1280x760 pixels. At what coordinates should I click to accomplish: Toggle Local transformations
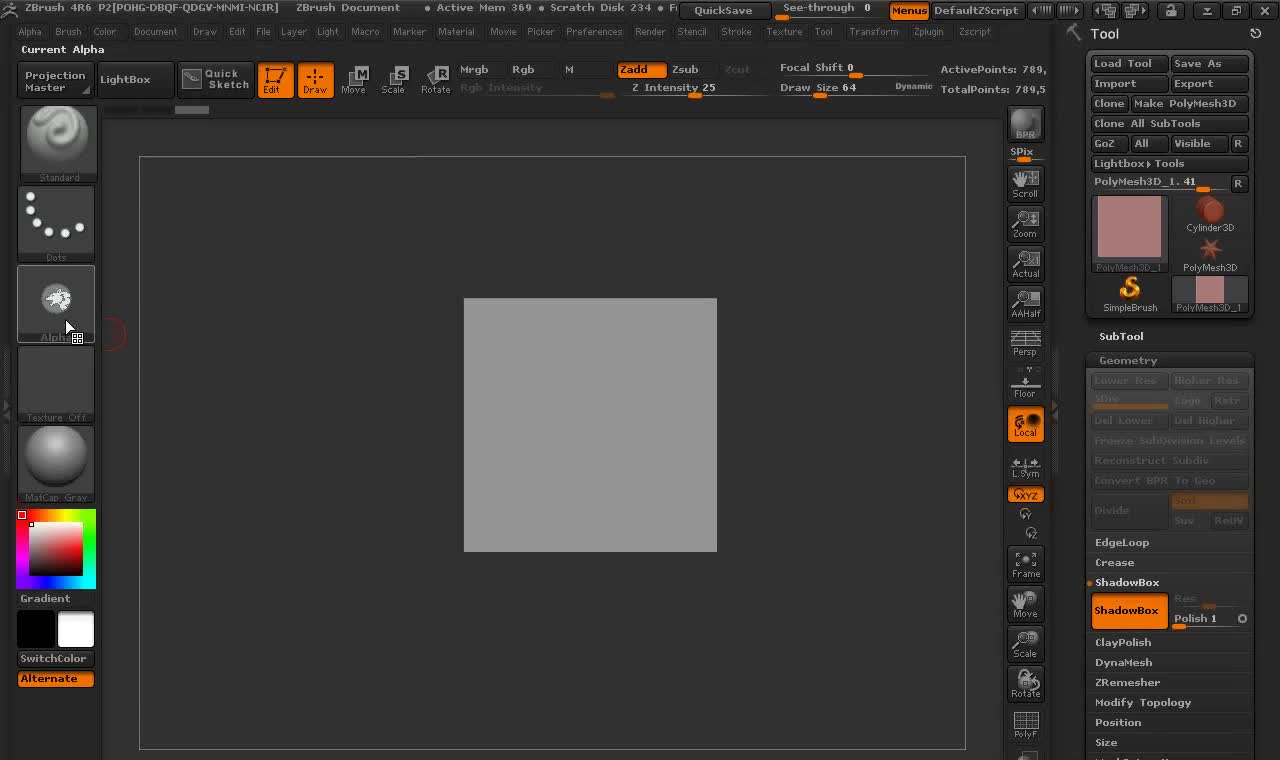(x=1025, y=424)
